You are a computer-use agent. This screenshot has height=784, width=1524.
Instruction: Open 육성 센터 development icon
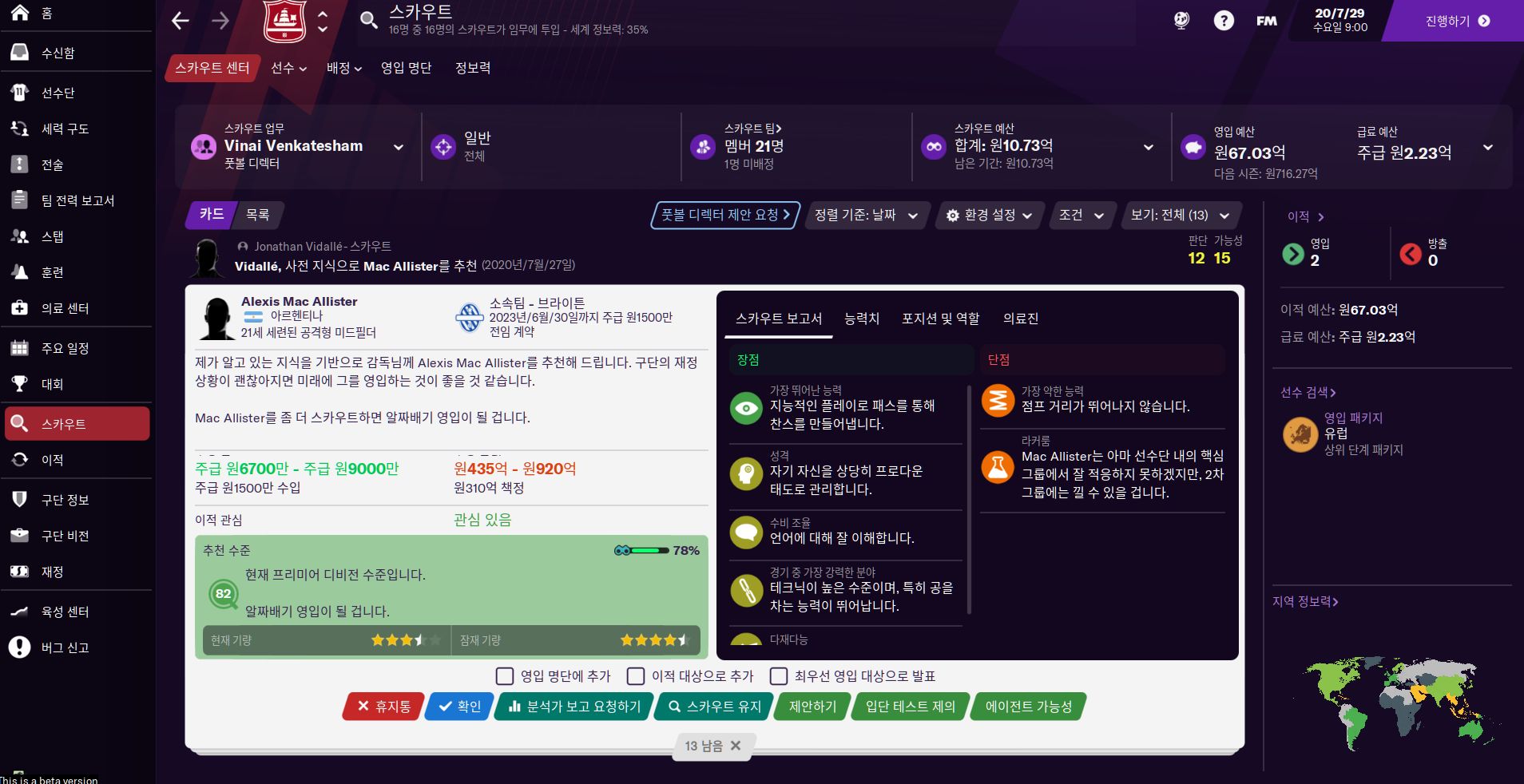point(19,612)
